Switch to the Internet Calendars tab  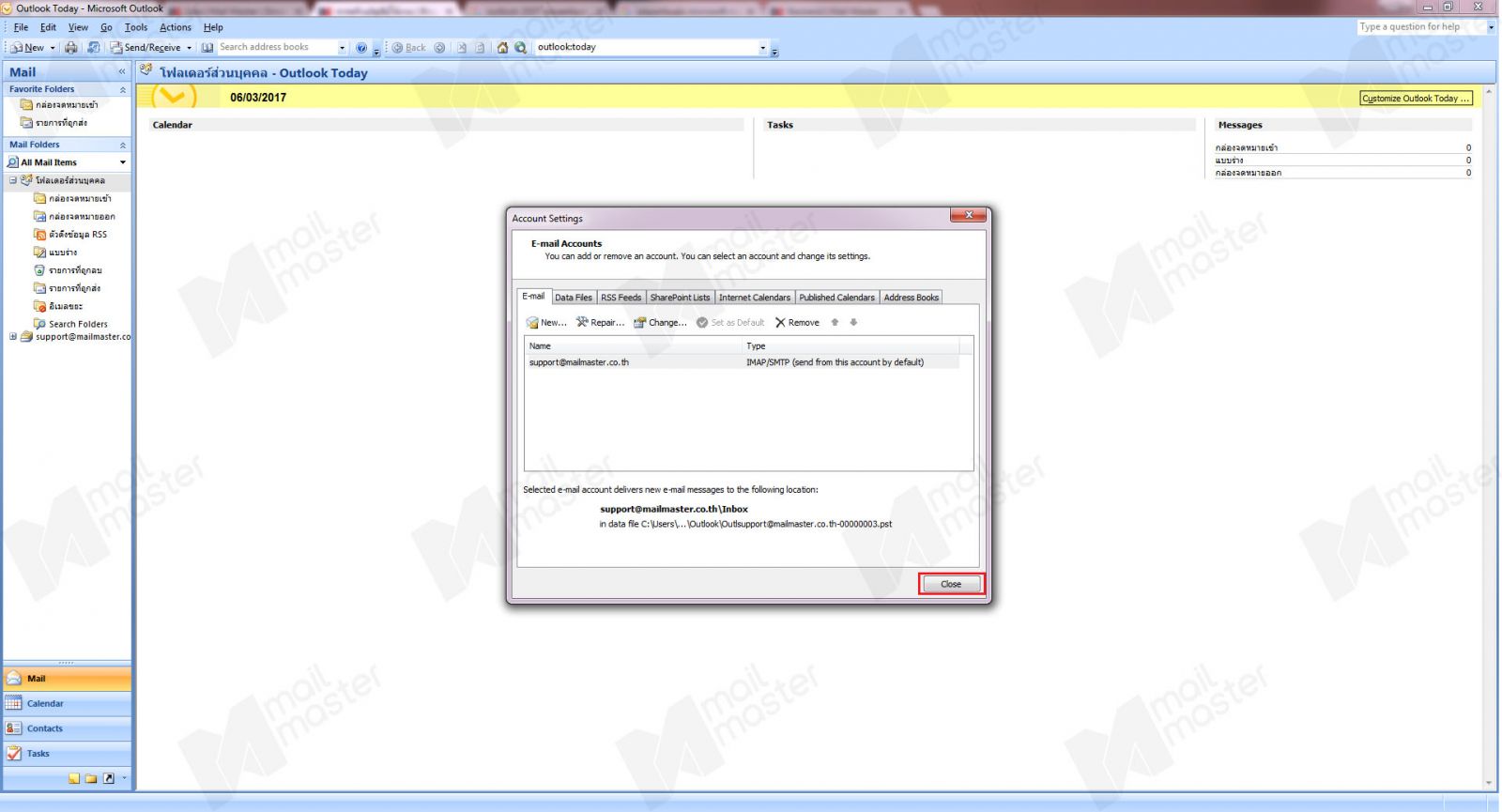tap(755, 298)
